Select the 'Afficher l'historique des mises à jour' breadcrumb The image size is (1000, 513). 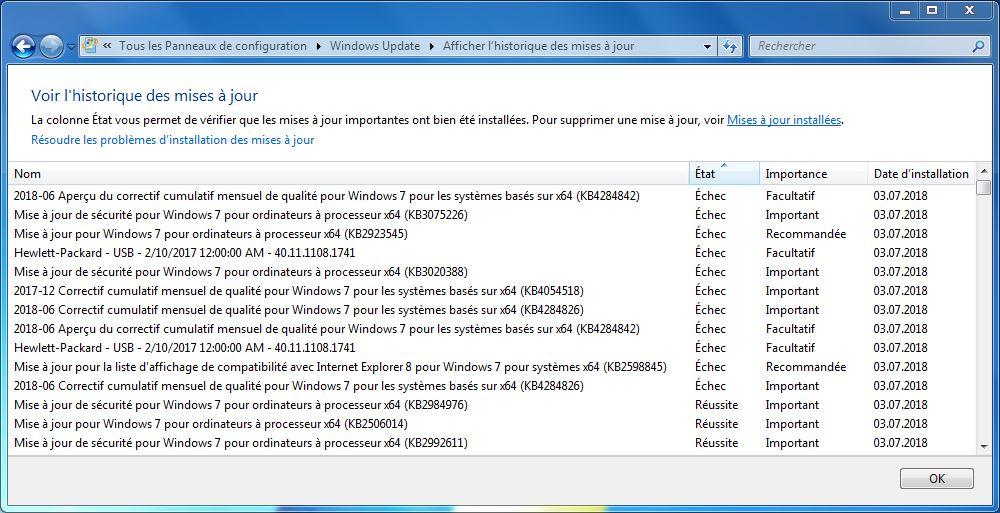(x=538, y=46)
